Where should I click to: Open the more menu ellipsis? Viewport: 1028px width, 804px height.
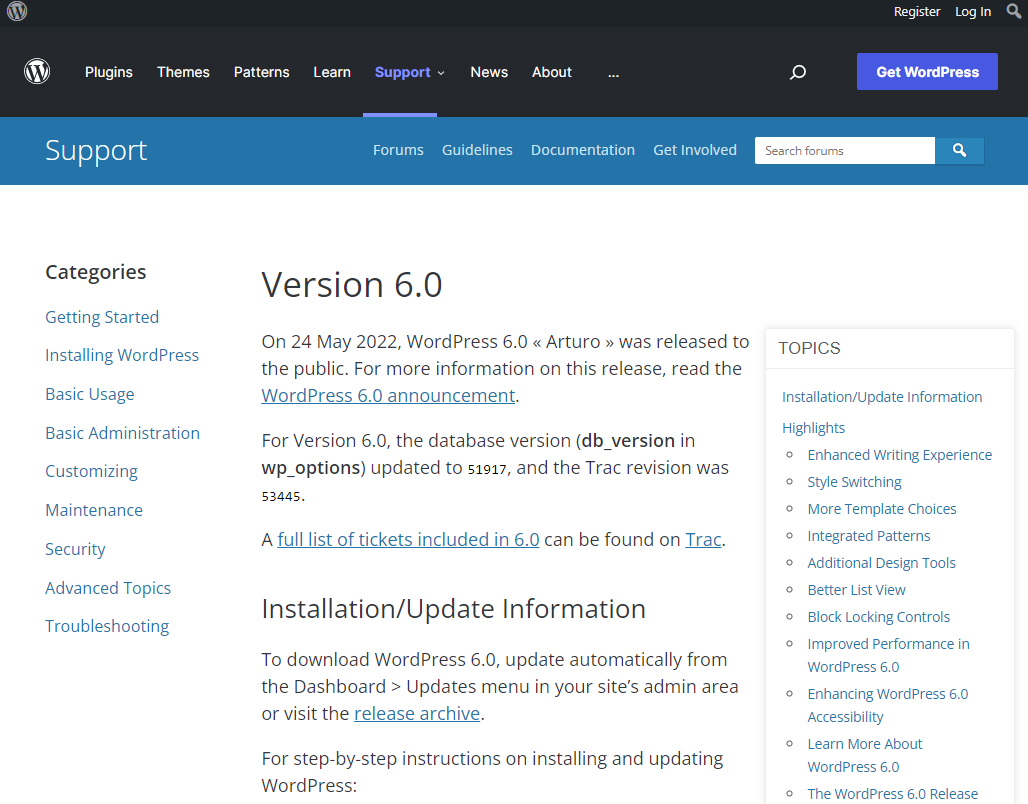(x=613, y=73)
